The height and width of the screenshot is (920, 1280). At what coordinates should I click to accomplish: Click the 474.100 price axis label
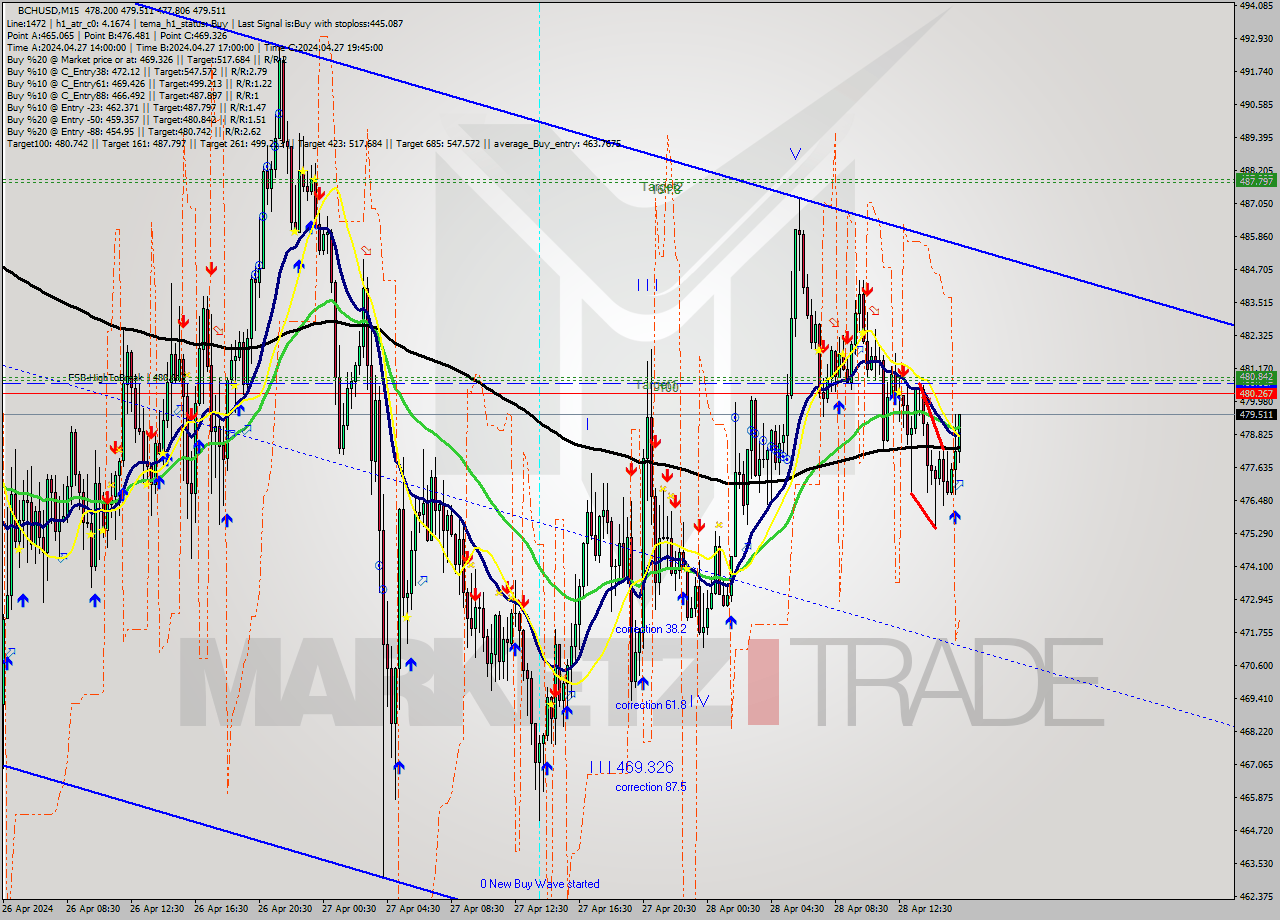tap(1256, 566)
